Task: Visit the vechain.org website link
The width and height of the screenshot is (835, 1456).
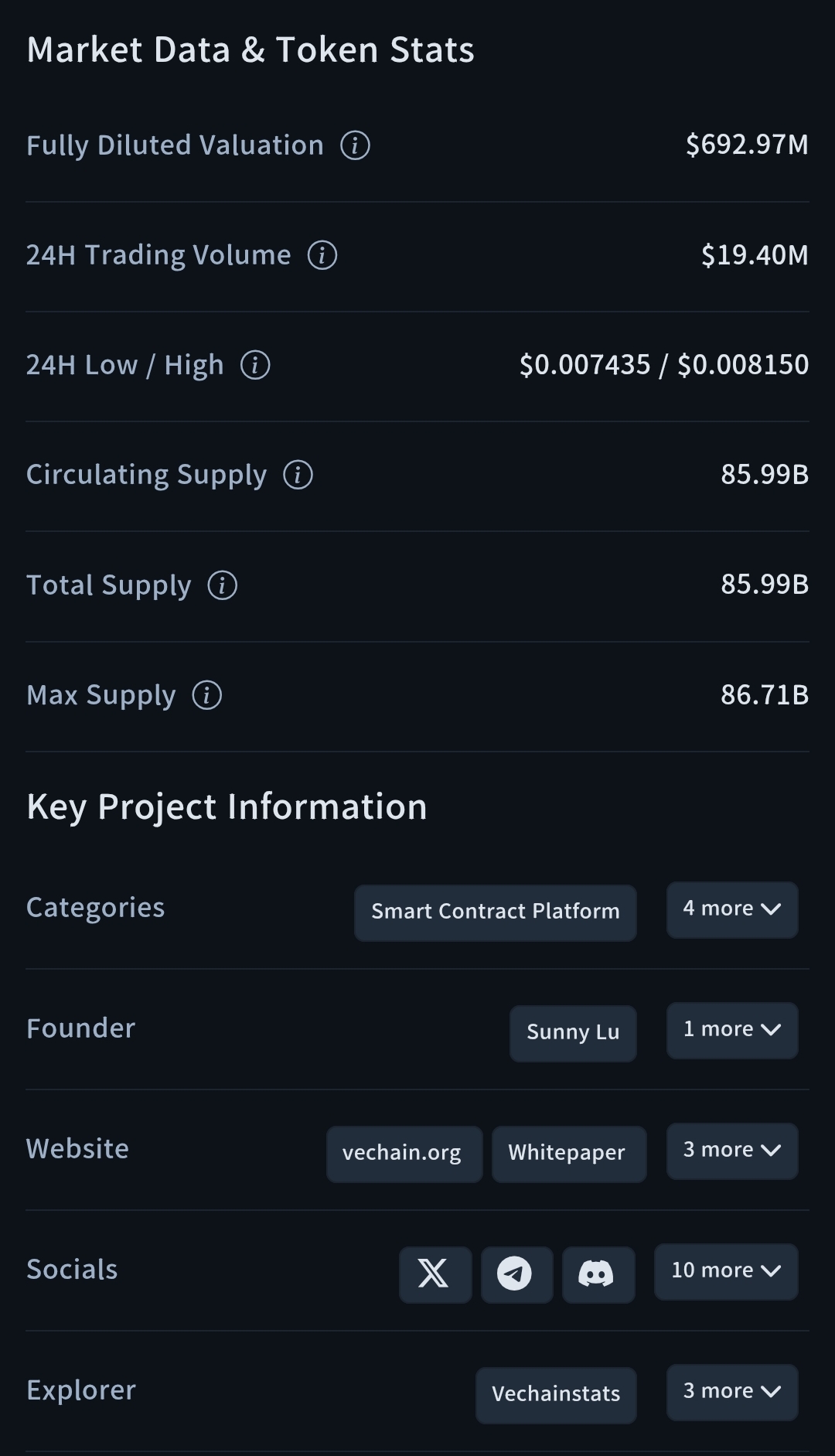Action: 403,1154
